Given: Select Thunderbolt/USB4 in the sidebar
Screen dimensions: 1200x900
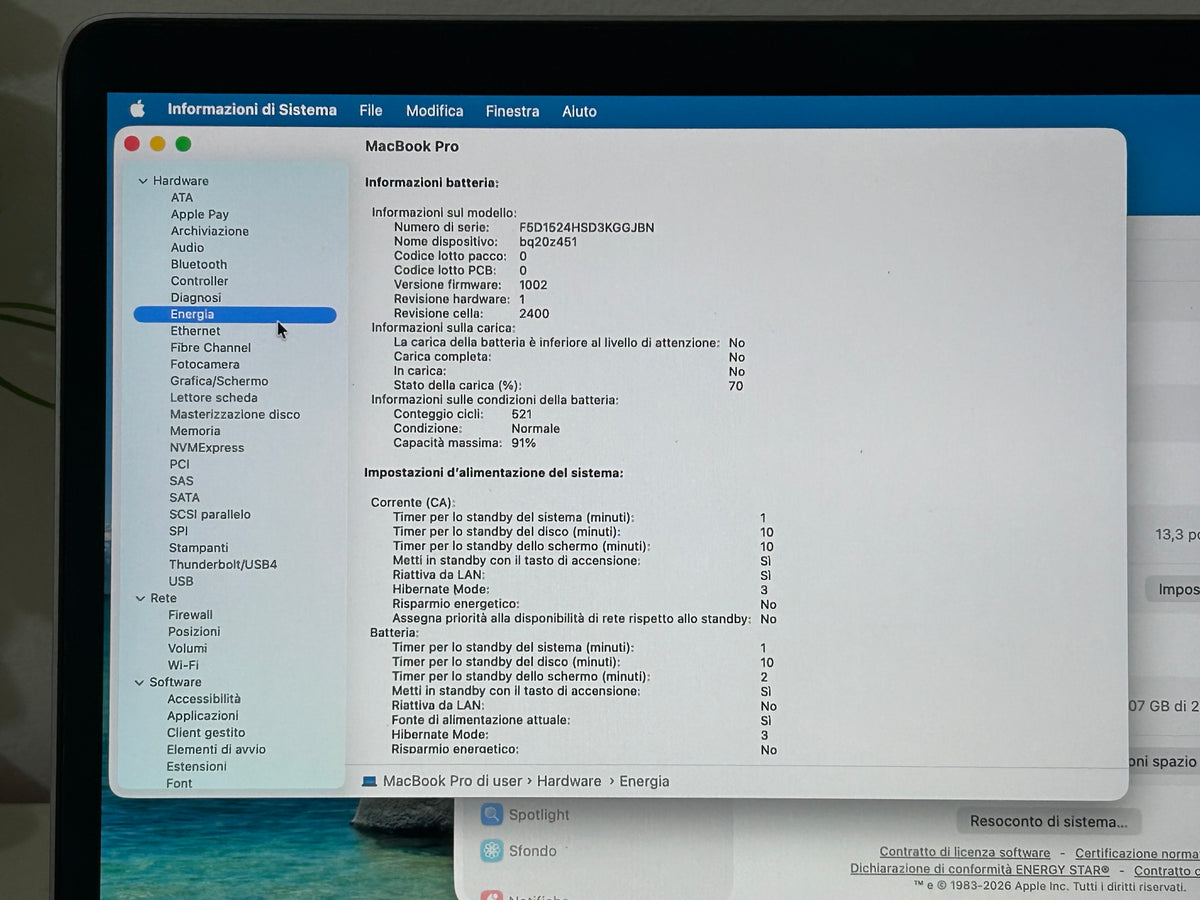Looking at the screenshot, I should pos(223,565).
